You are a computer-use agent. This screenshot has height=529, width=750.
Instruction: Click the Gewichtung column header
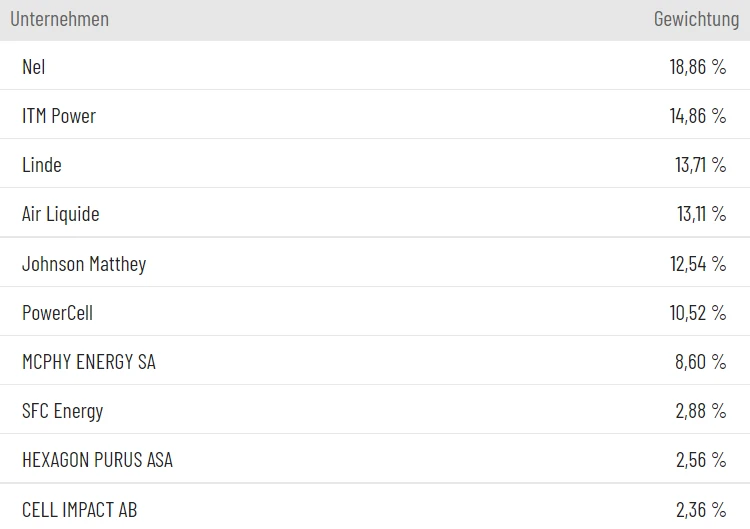coord(695,19)
